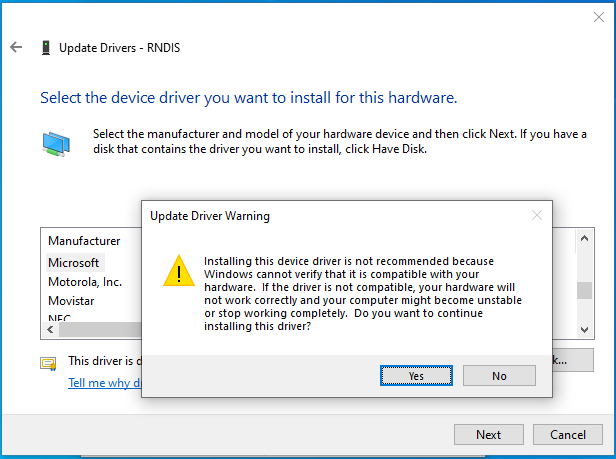Click the RNDIS device icon in title
Image resolution: width=616 pixels, height=459 pixels.
(46, 48)
